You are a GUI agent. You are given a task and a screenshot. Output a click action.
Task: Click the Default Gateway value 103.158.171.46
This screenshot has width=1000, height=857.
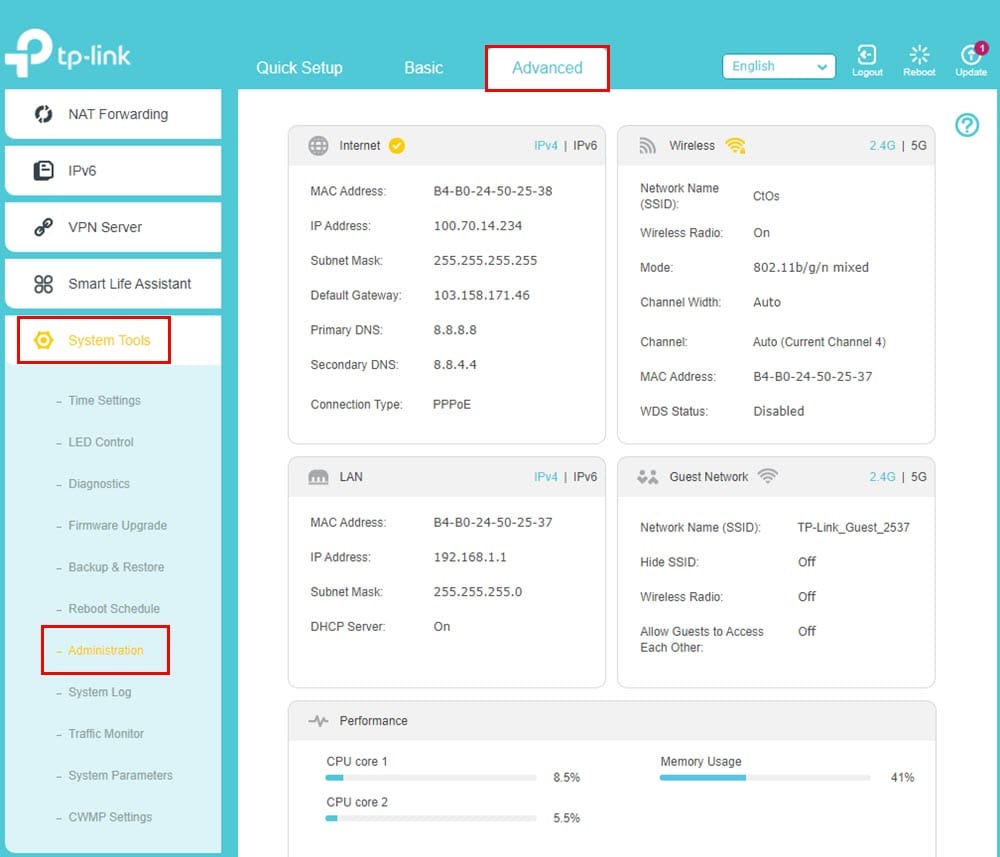click(482, 295)
